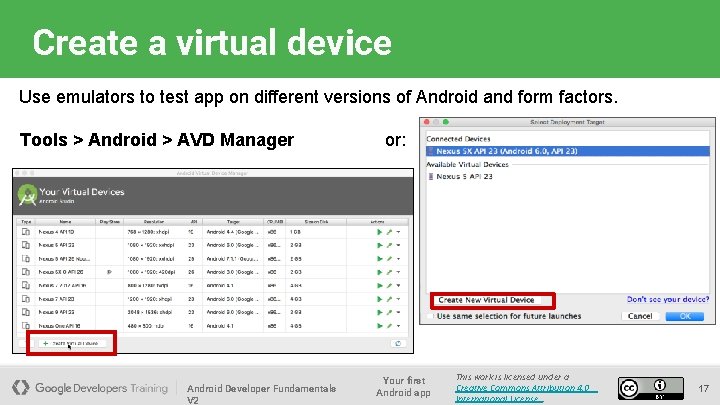Click the device type icon of the Nexus 9 row
Image resolution: width=720 pixels, height=405 pixels.
(x=26, y=312)
